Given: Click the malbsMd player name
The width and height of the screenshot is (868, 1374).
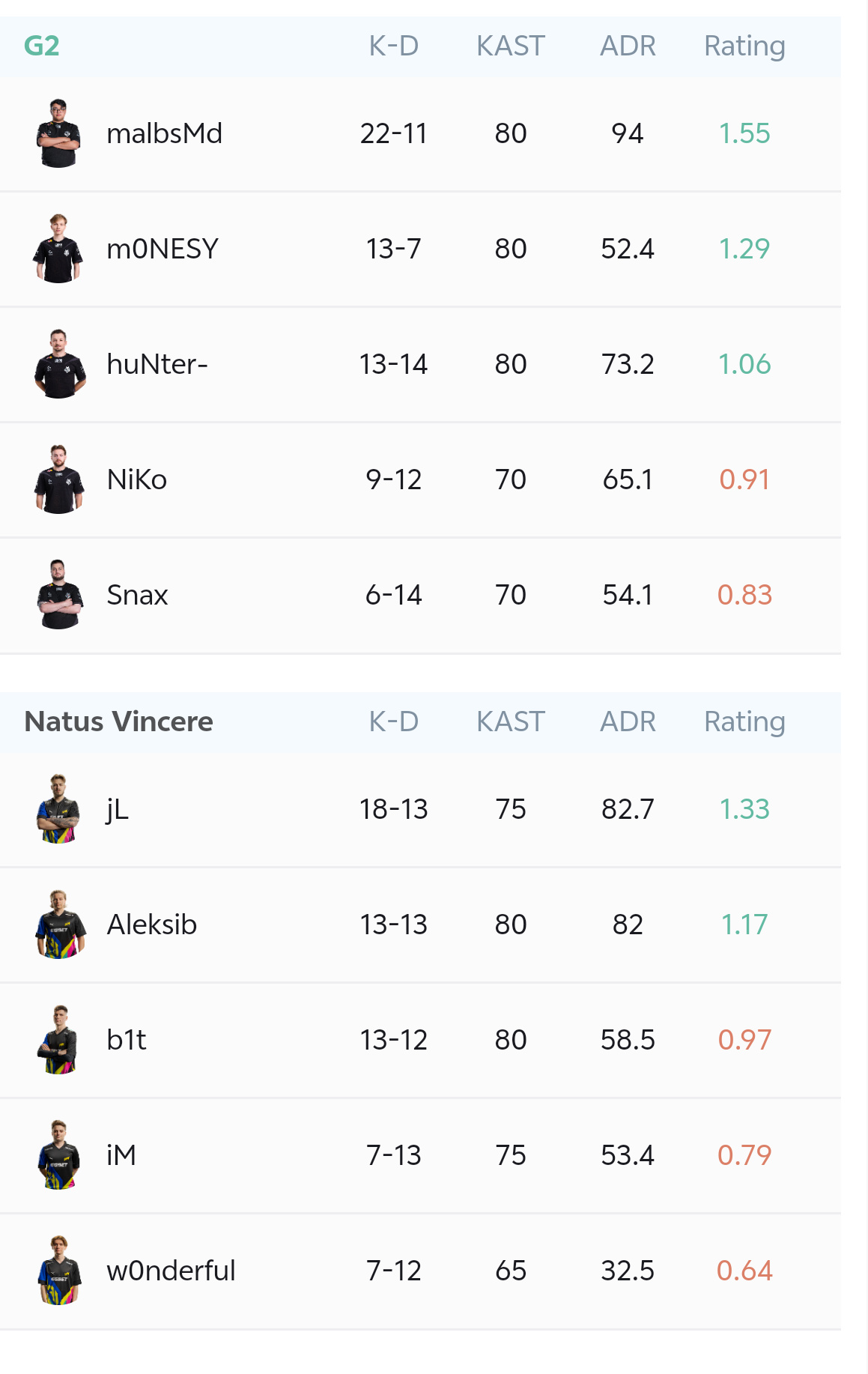Looking at the screenshot, I should pyautogui.click(x=165, y=134).
